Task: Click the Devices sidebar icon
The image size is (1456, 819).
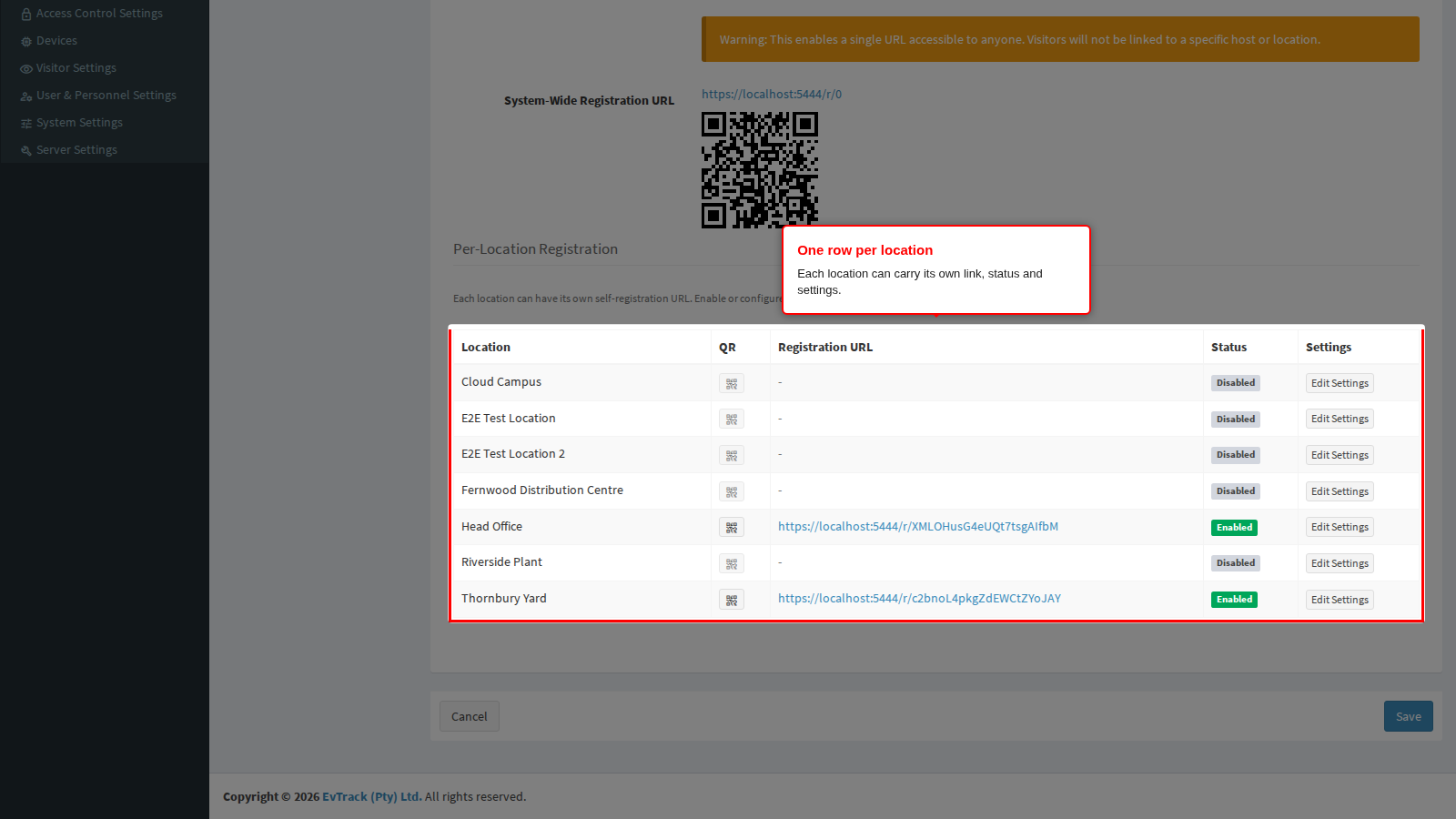Action: [x=26, y=41]
